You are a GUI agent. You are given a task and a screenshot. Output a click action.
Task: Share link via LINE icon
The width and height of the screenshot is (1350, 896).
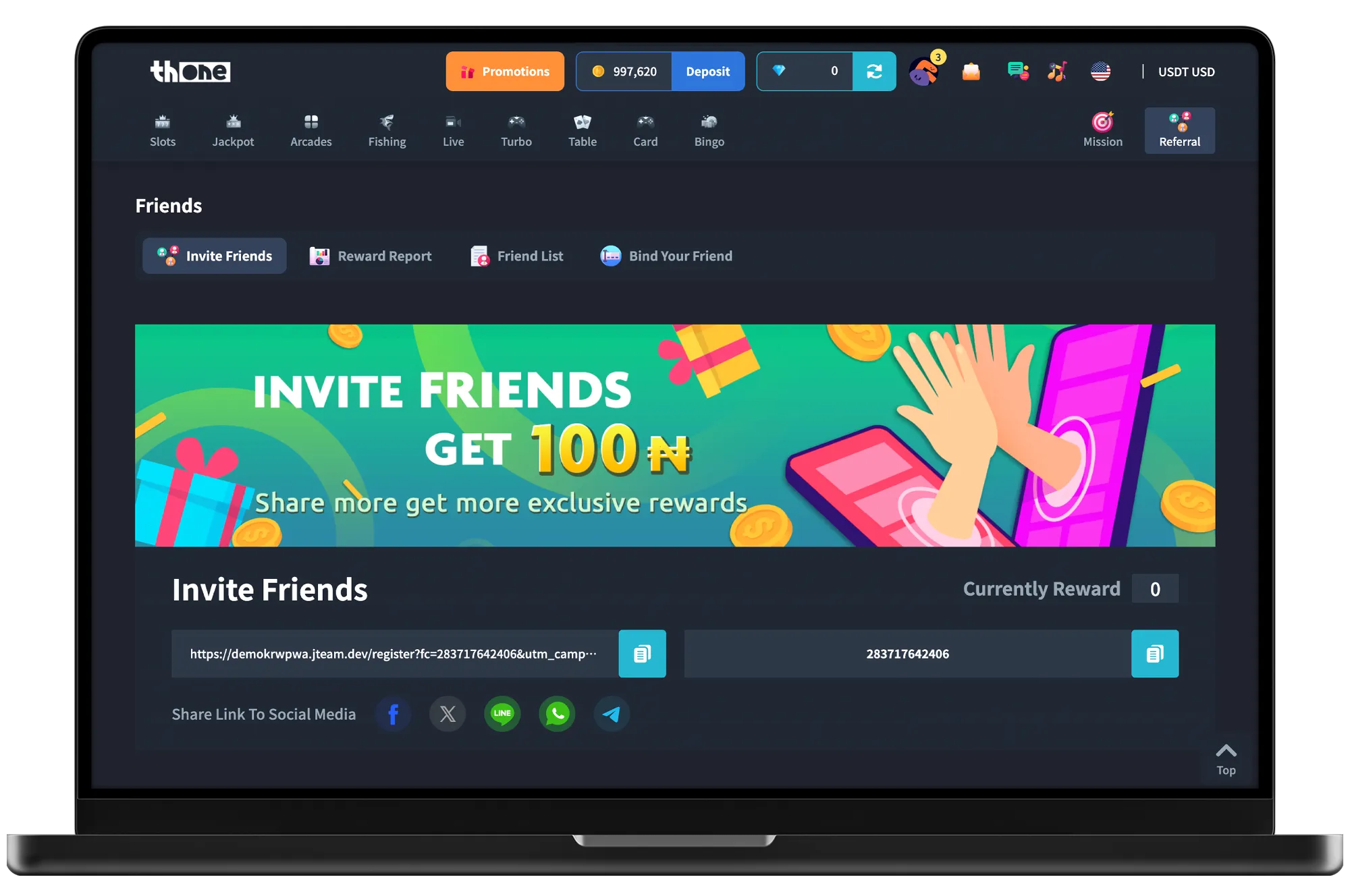pyautogui.click(x=502, y=714)
